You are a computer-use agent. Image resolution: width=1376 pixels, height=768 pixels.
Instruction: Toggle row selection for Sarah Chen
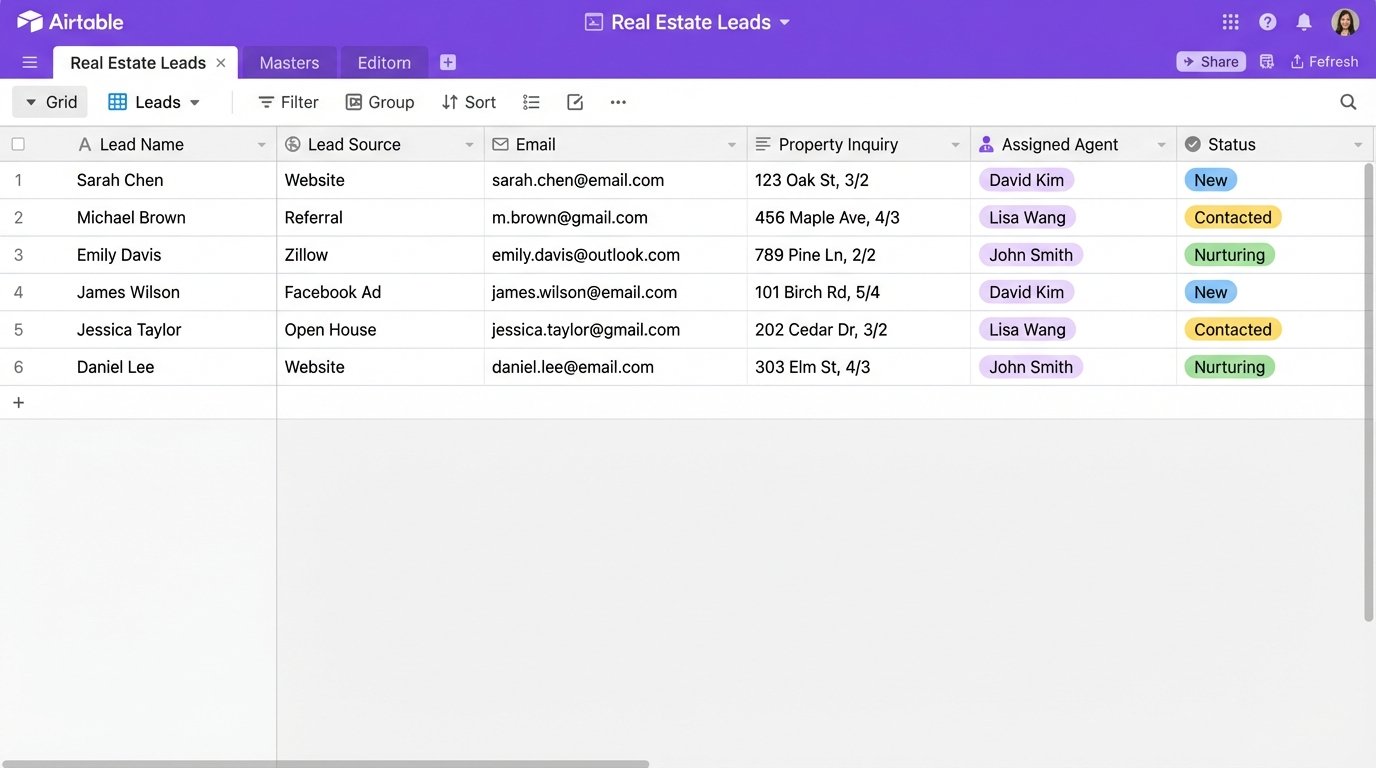(17, 180)
